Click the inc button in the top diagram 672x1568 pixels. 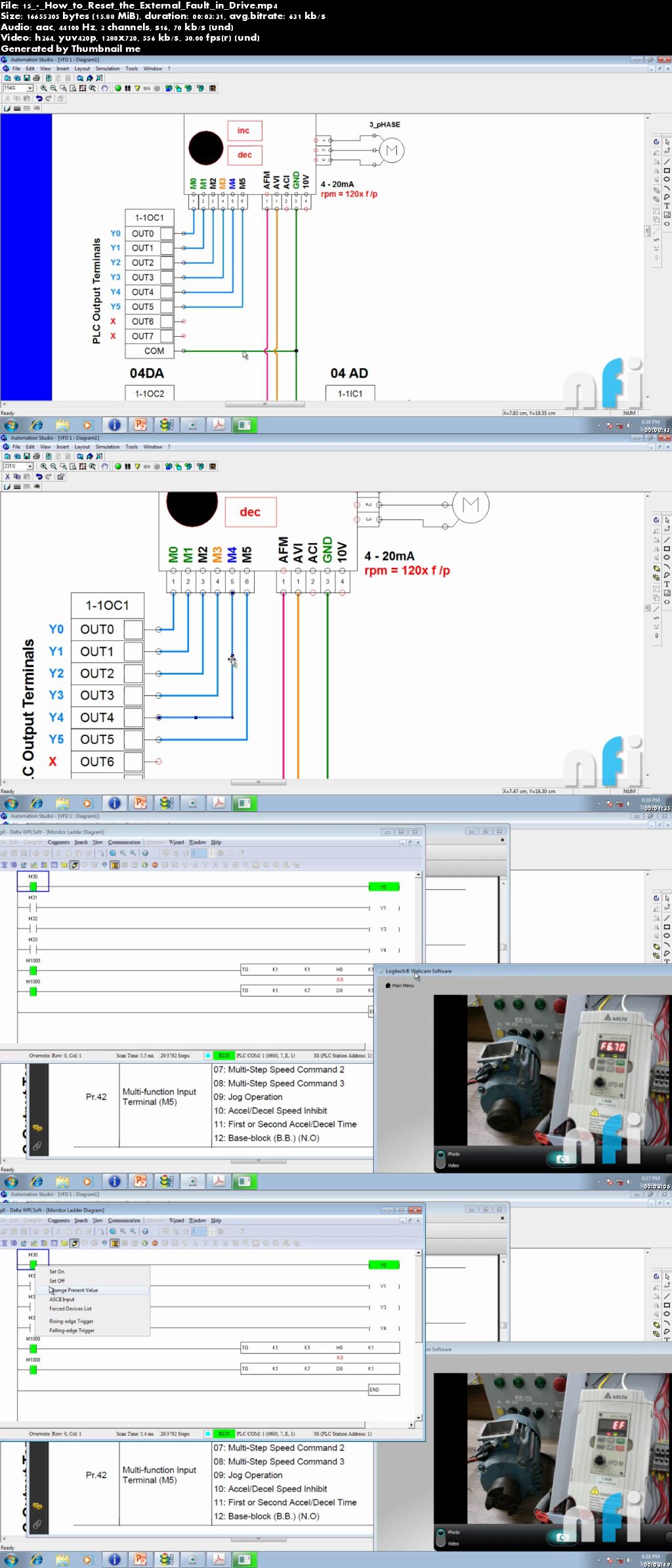245,131
